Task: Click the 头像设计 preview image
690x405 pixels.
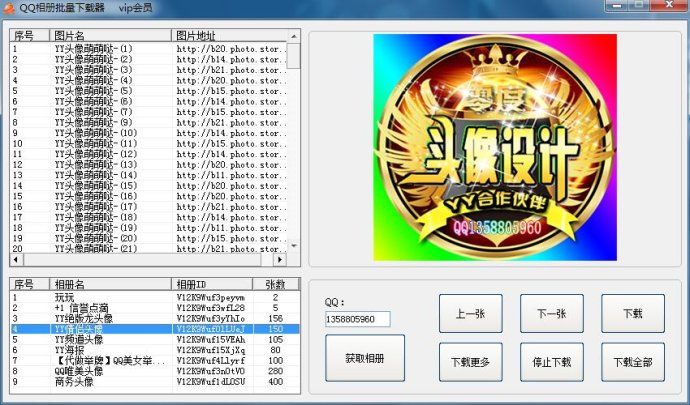Action: coord(495,147)
